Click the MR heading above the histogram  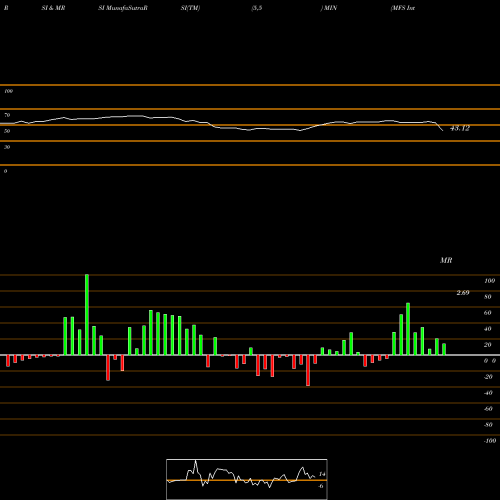[446, 260]
